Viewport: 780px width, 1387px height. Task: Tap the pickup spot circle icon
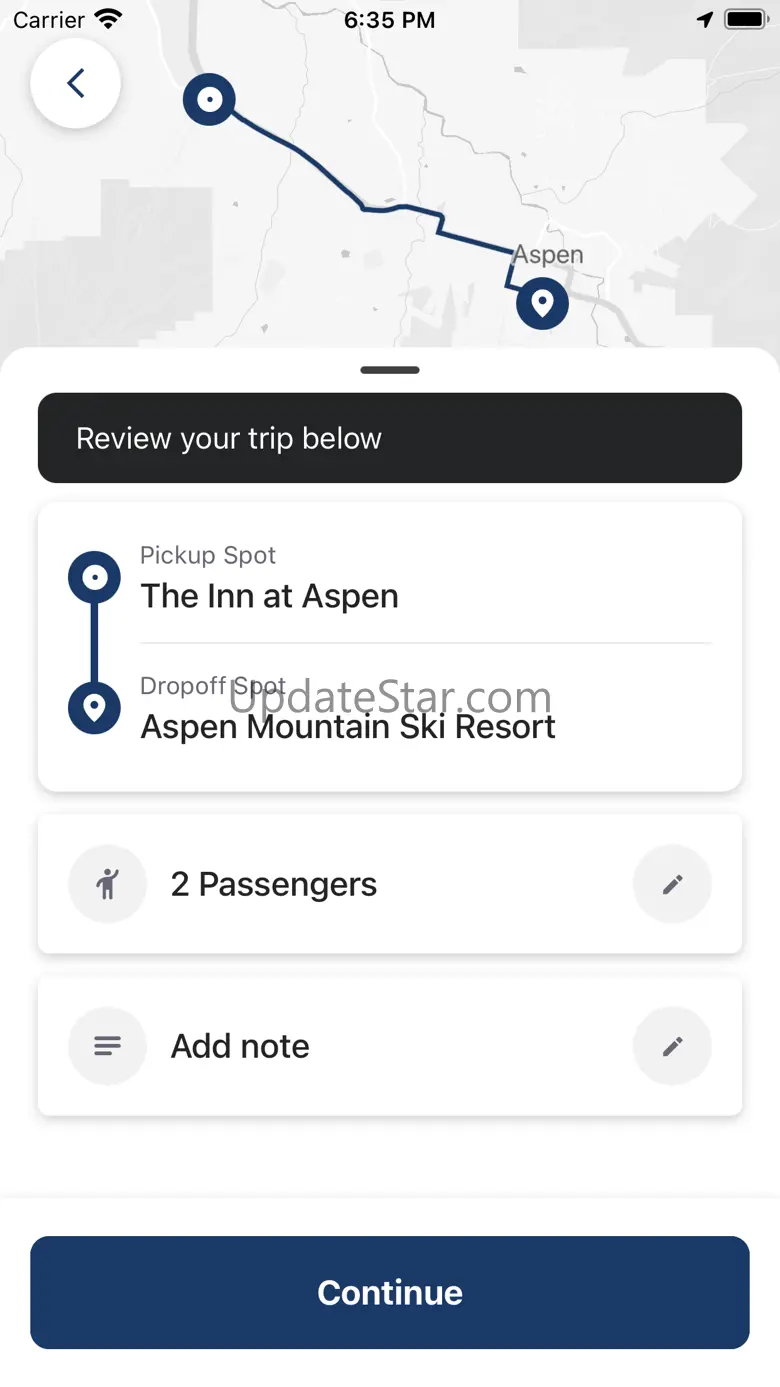click(94, 578)
